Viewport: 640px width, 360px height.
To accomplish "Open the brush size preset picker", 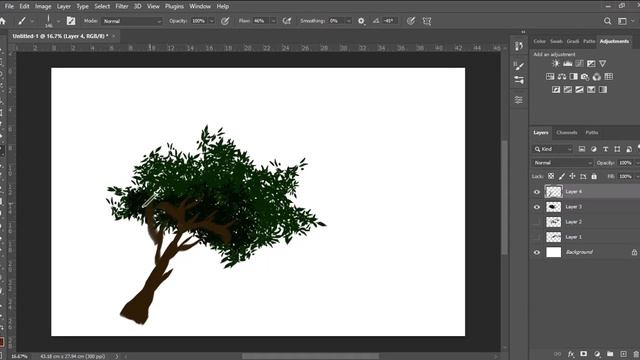I will [58, 21].
